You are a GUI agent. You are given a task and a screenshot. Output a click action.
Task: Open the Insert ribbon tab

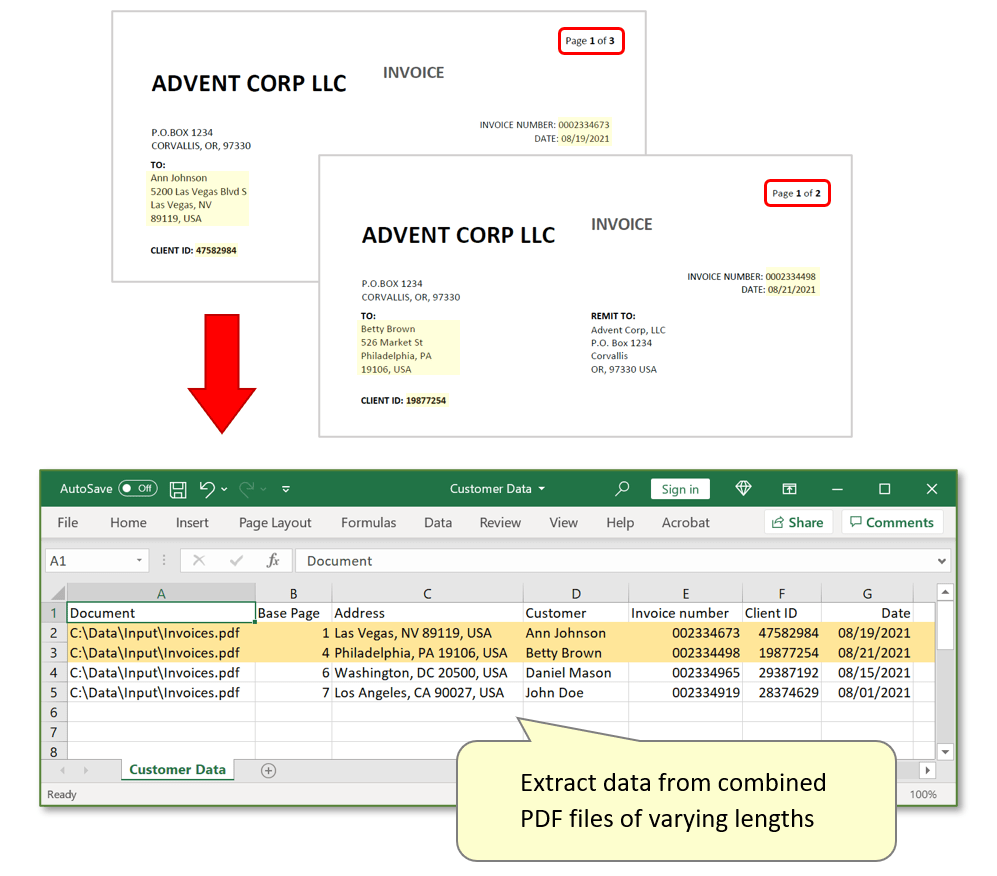click(192, 523)
